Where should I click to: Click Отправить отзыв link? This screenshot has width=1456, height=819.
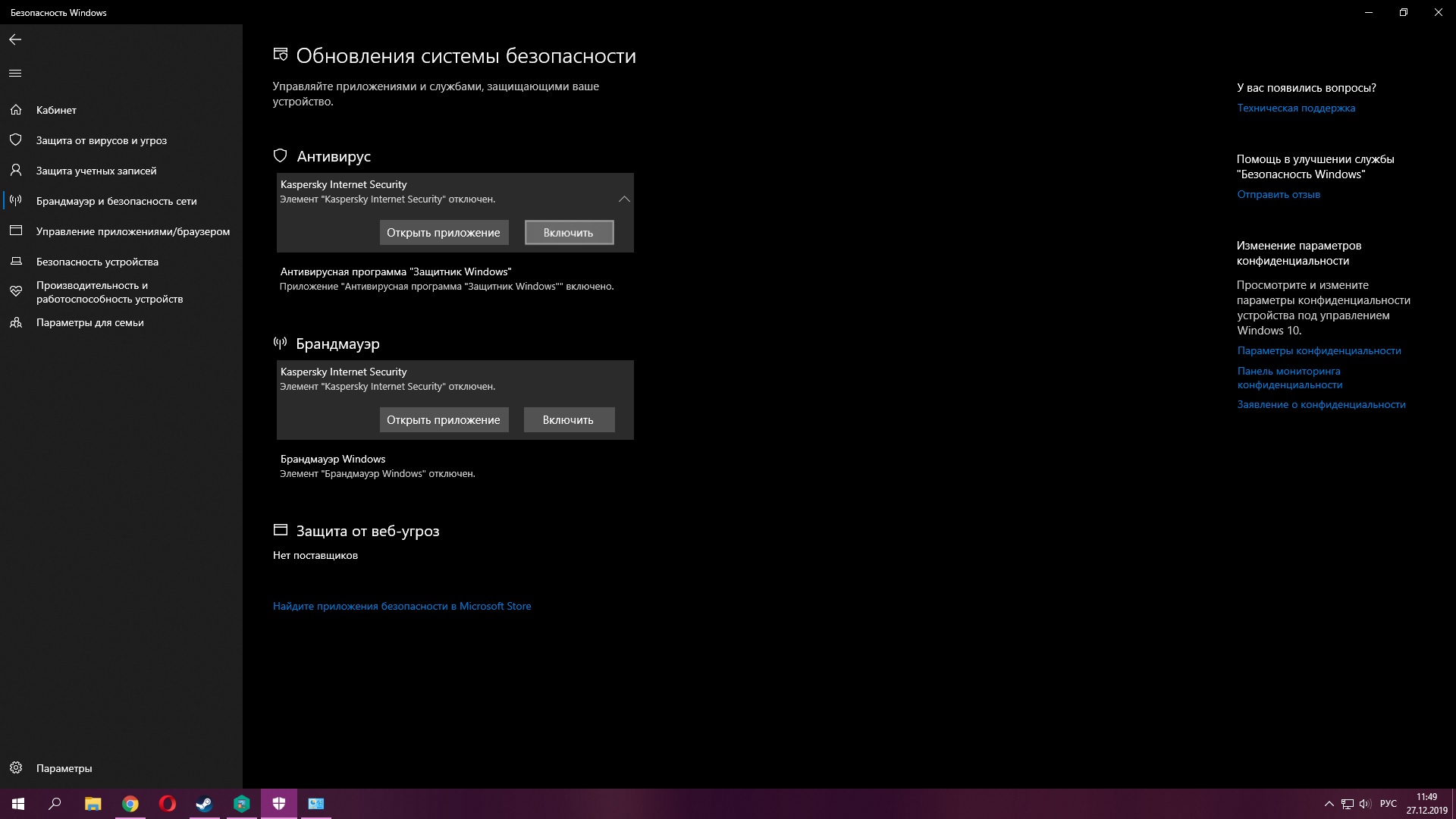pos(1279,194)
